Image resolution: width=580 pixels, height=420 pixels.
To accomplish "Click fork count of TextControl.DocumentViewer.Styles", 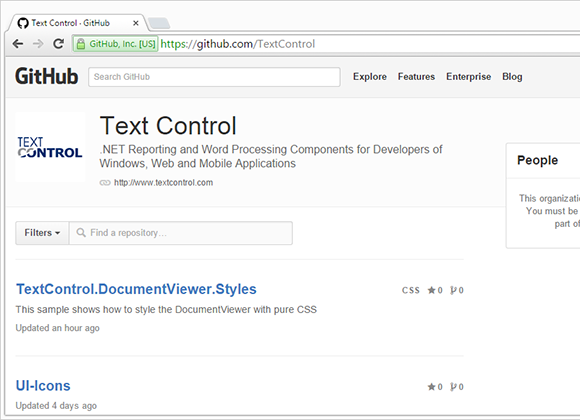I will pos(457,290).
